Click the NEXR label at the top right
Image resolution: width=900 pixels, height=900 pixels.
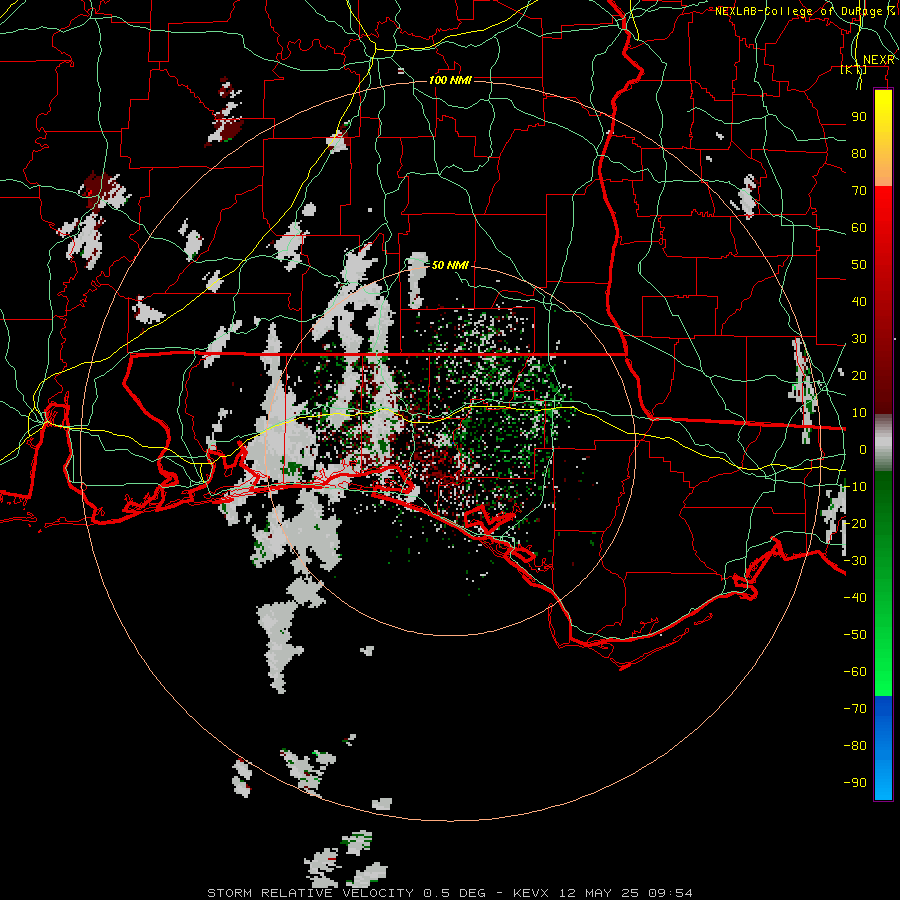[x=879, y=60]
